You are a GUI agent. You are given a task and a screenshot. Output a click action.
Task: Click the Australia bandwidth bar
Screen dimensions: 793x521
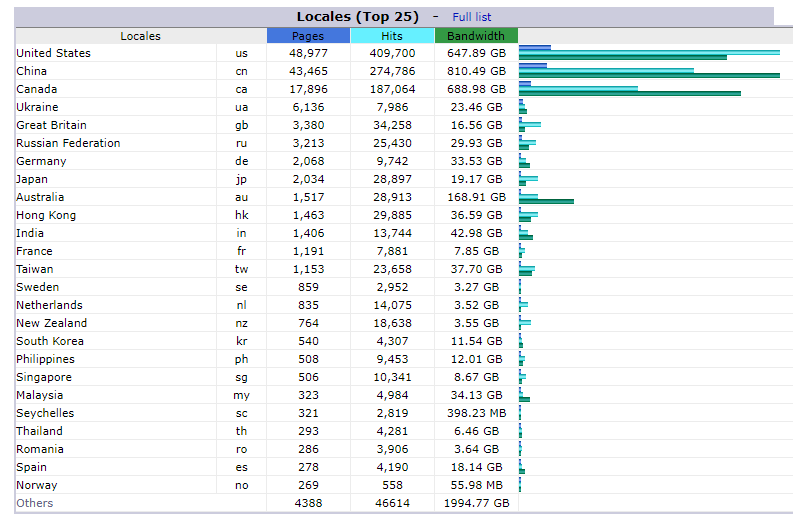point(546,202)
